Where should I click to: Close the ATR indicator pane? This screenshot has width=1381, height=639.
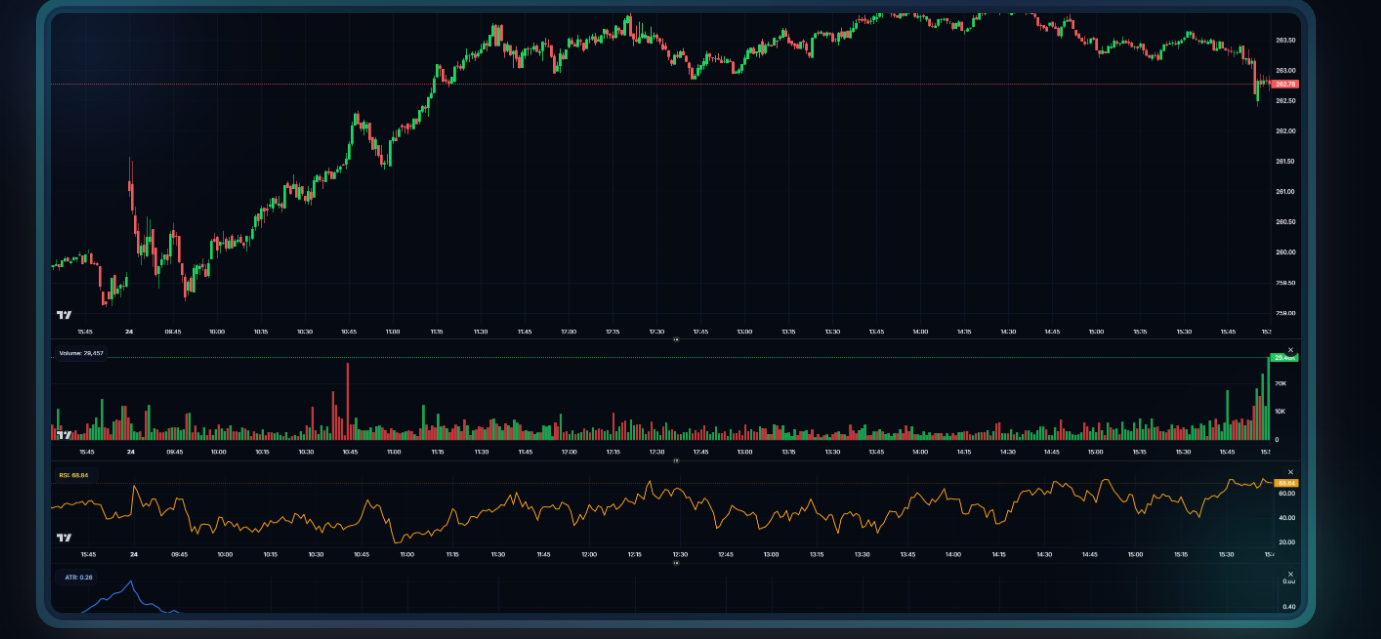click(x=1290, y=575)
